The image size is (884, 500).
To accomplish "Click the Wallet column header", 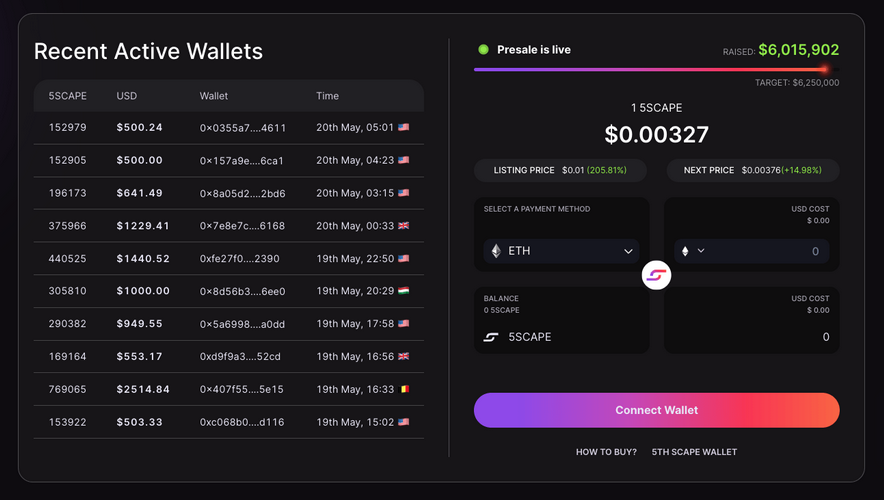I will click(x=214, y=96).
